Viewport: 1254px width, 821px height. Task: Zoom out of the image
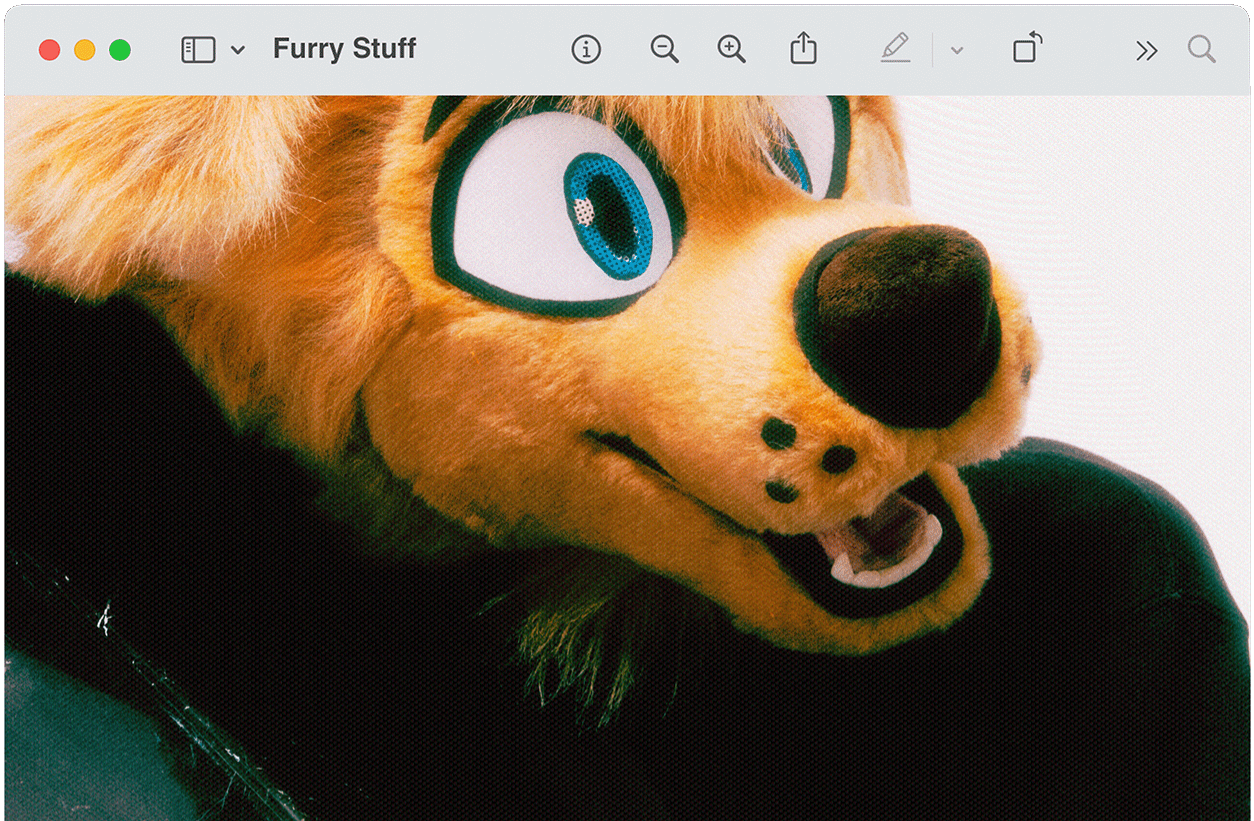(x=664, y=49)
